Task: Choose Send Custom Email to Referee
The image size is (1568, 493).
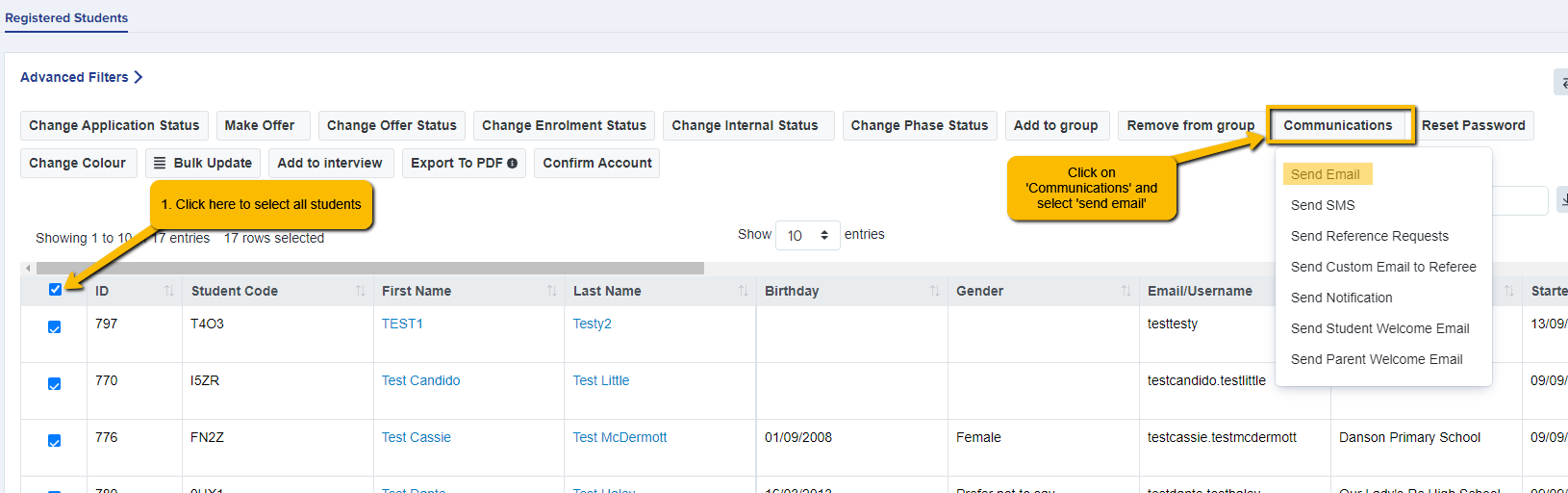Action: (1383, 267)
